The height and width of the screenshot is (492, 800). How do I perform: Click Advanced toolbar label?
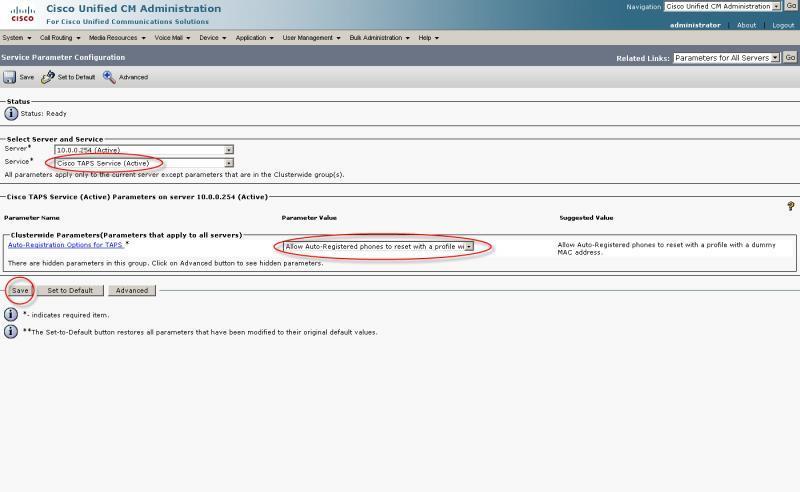(133, 78)
